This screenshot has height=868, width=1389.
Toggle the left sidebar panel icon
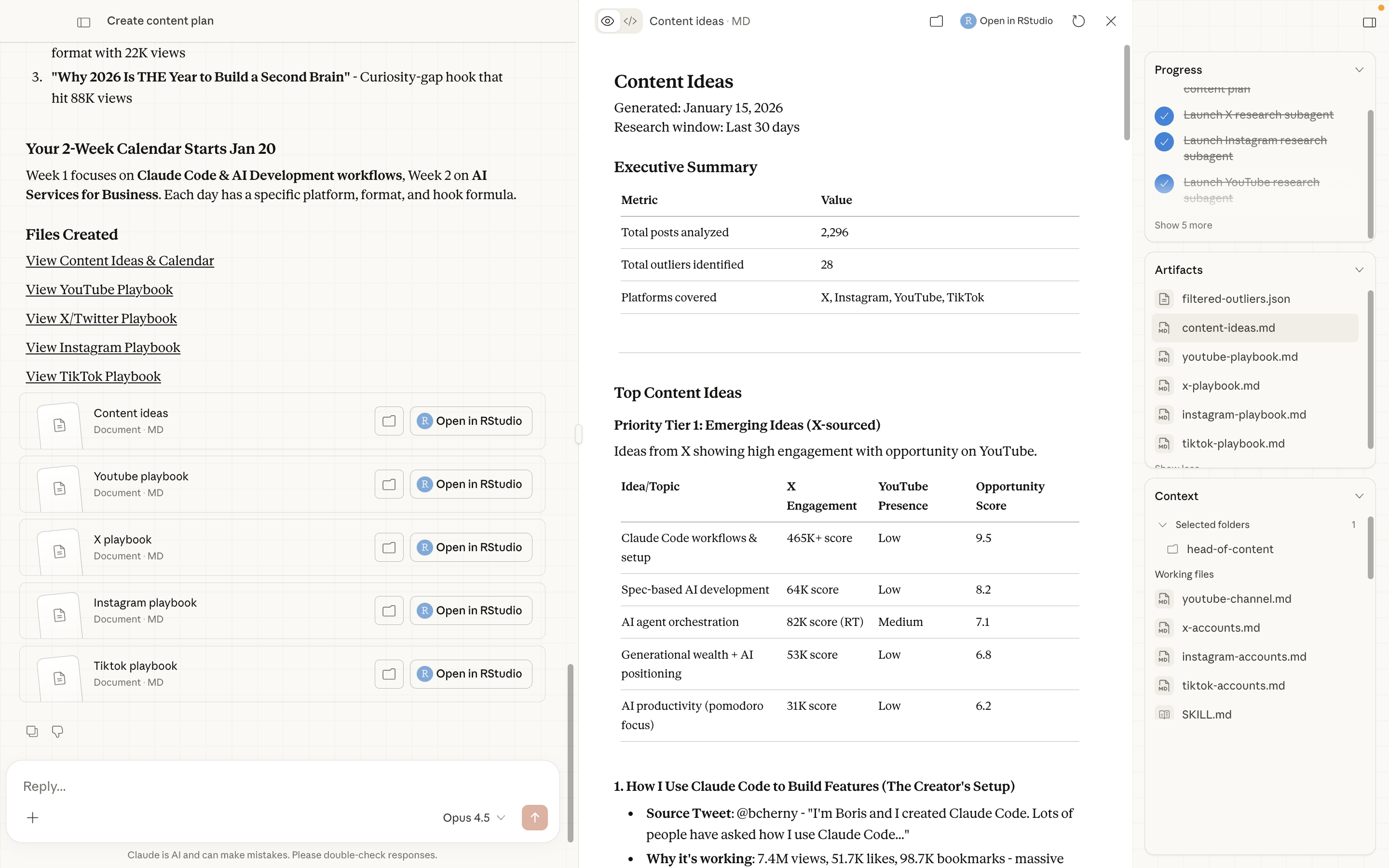tap(84, 22)
